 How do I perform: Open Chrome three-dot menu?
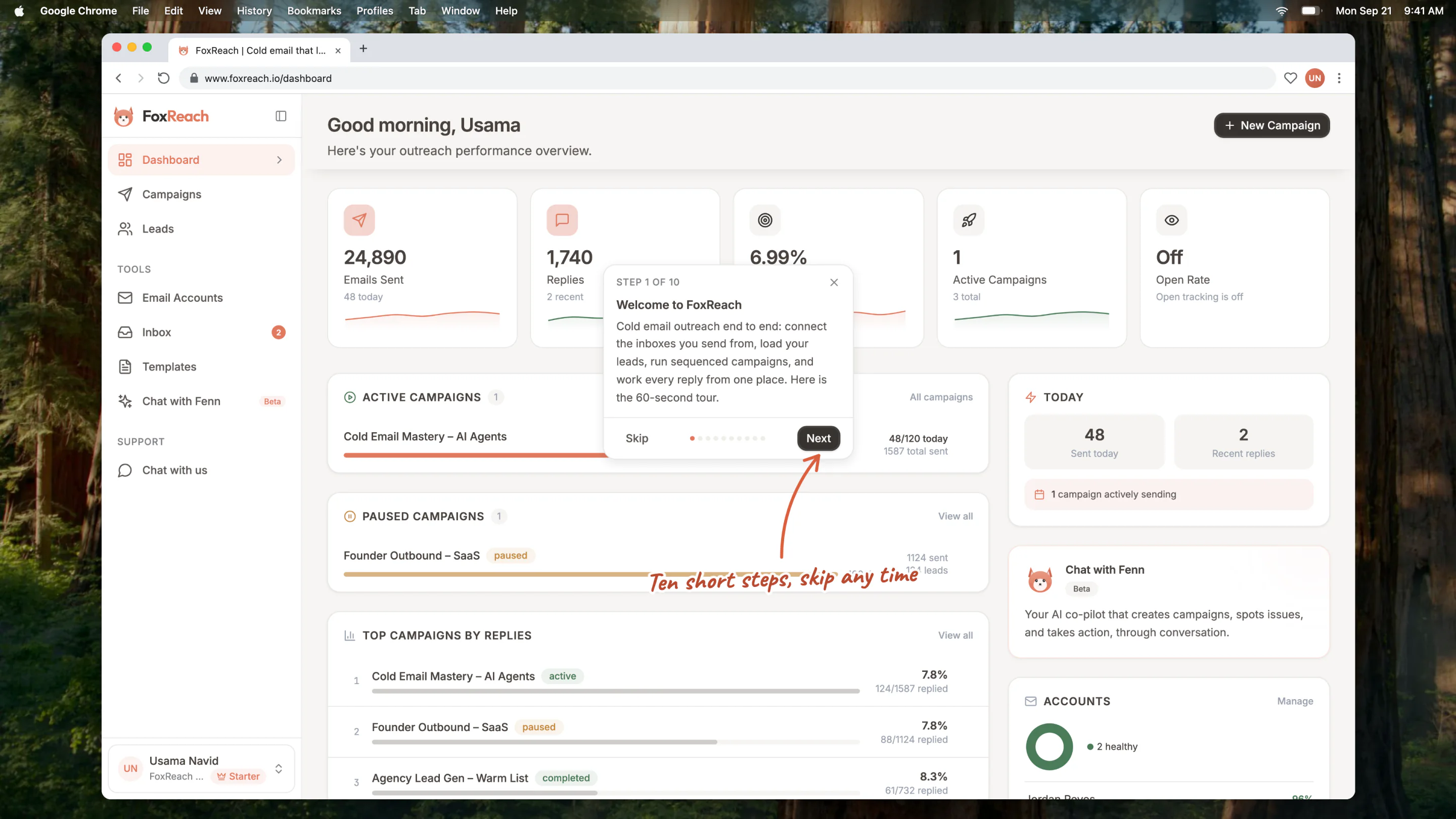[x=1339, y=78]
